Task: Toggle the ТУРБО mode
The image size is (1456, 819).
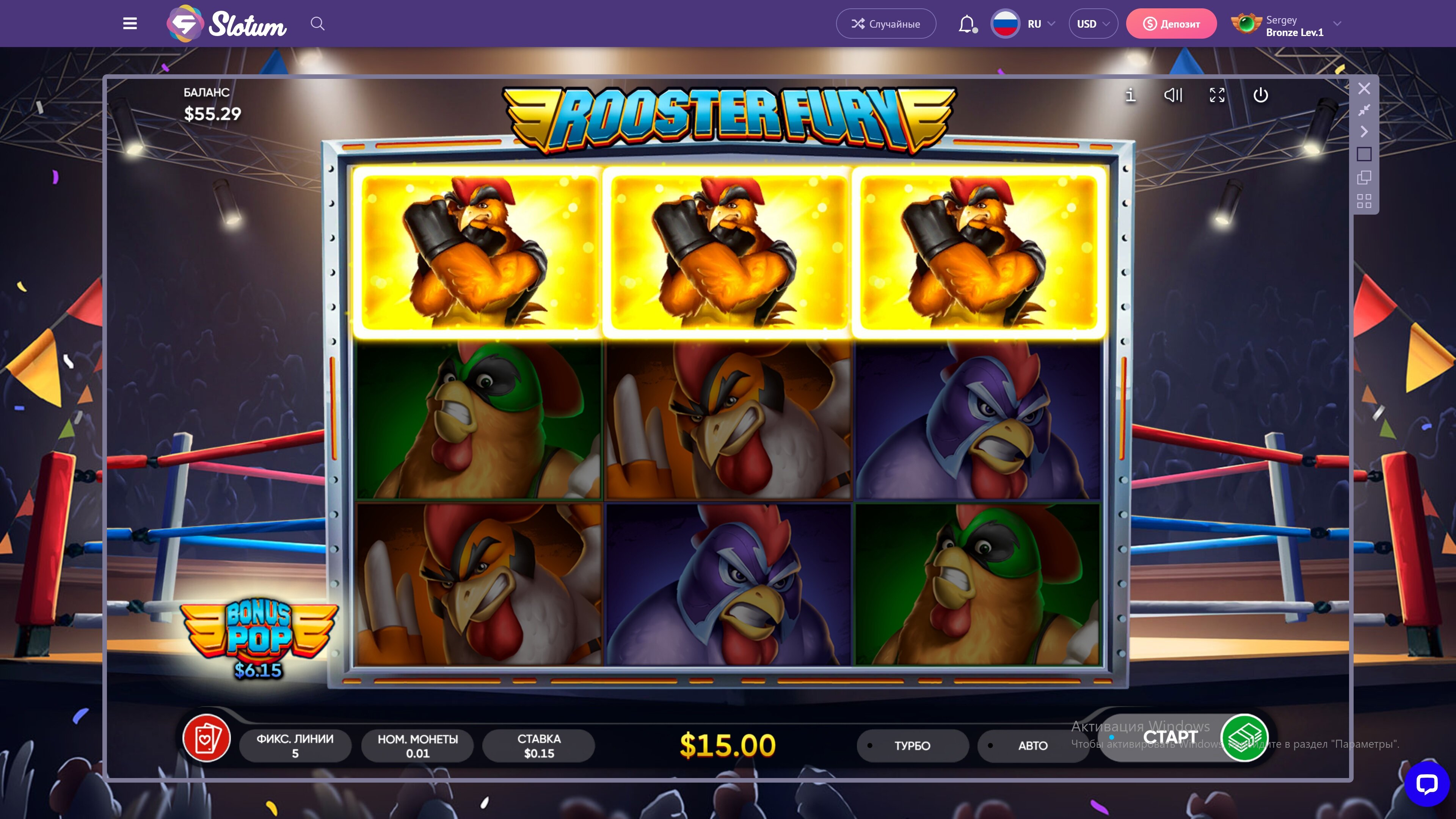Action: click(912, 745)
